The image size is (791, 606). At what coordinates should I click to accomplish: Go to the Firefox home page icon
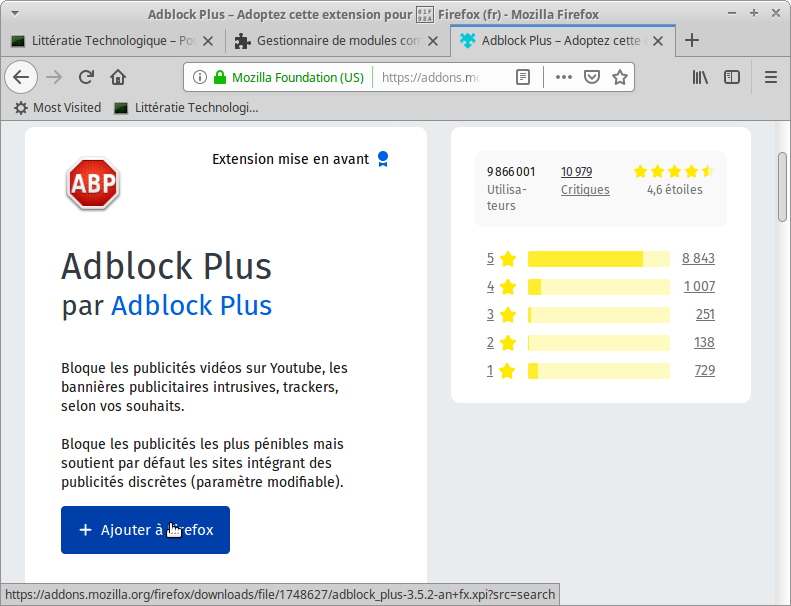click(118, 77)
